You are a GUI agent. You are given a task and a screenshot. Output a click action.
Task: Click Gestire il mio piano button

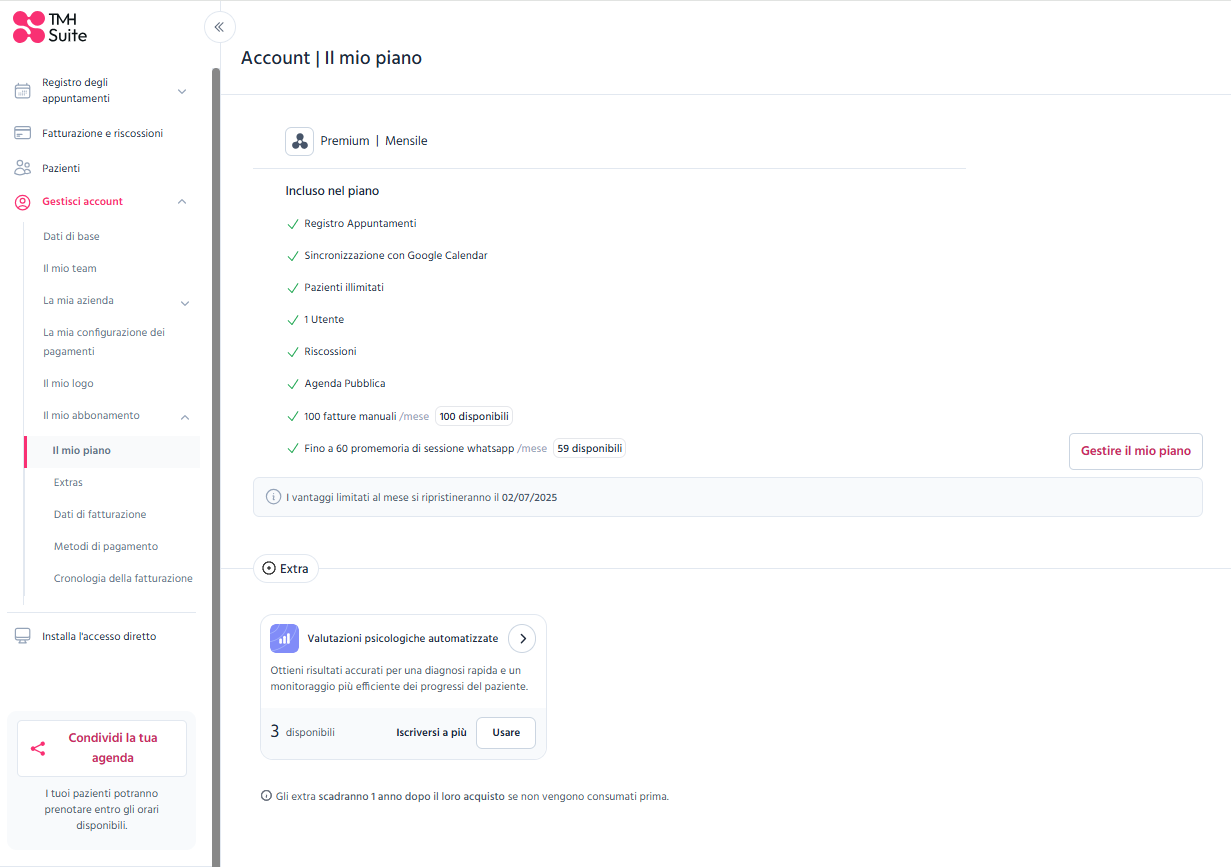[1136, 451]
